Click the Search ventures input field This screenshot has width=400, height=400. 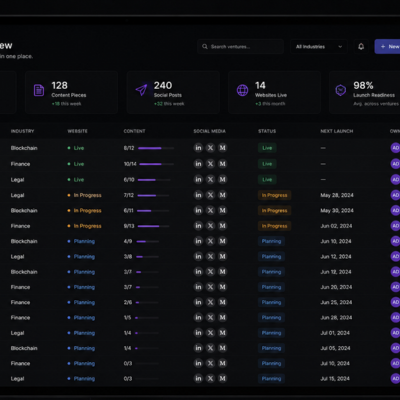(x=240, y=47)
